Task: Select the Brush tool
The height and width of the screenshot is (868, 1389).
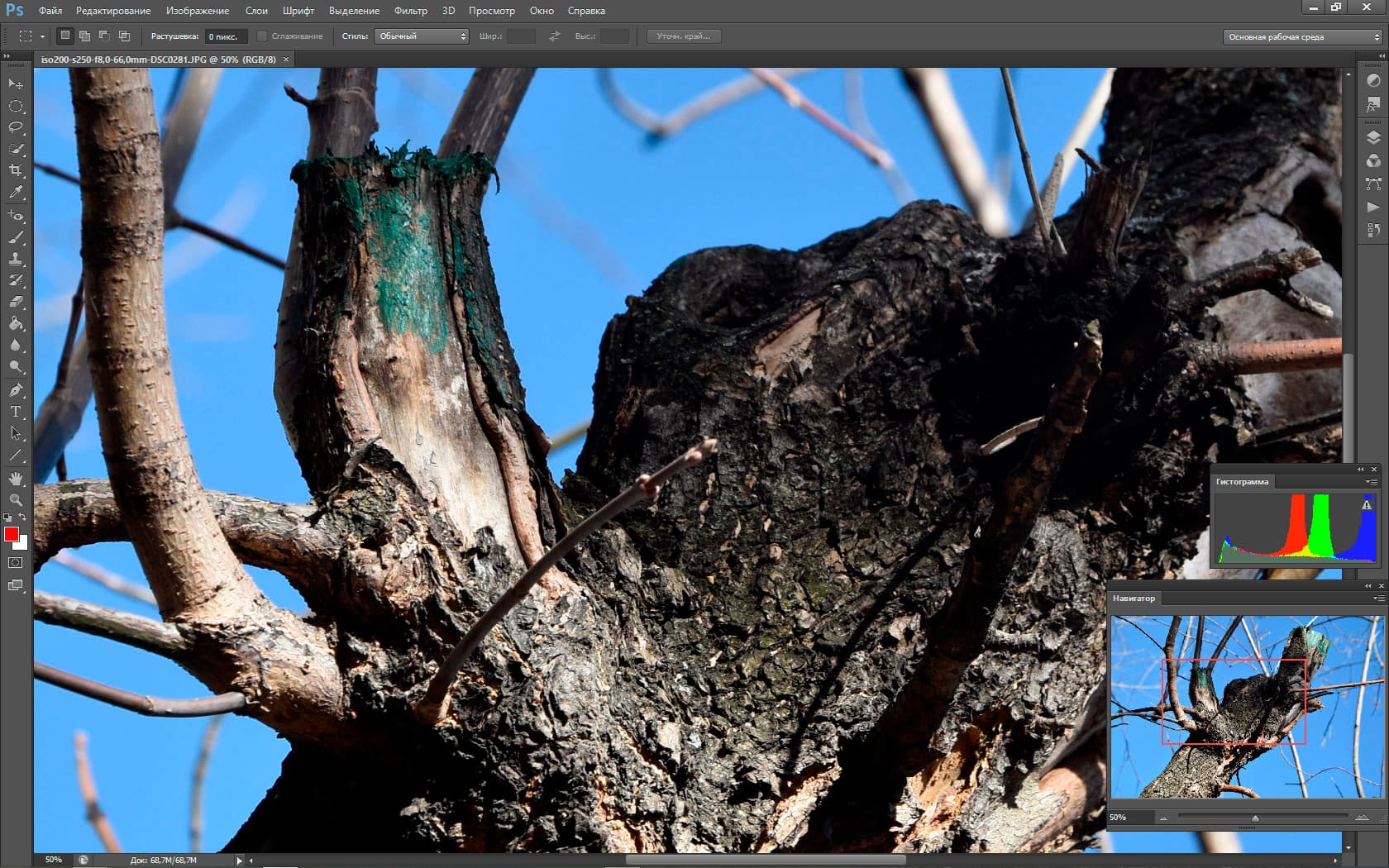Action: pyautogui.click(x=16, y=237)
